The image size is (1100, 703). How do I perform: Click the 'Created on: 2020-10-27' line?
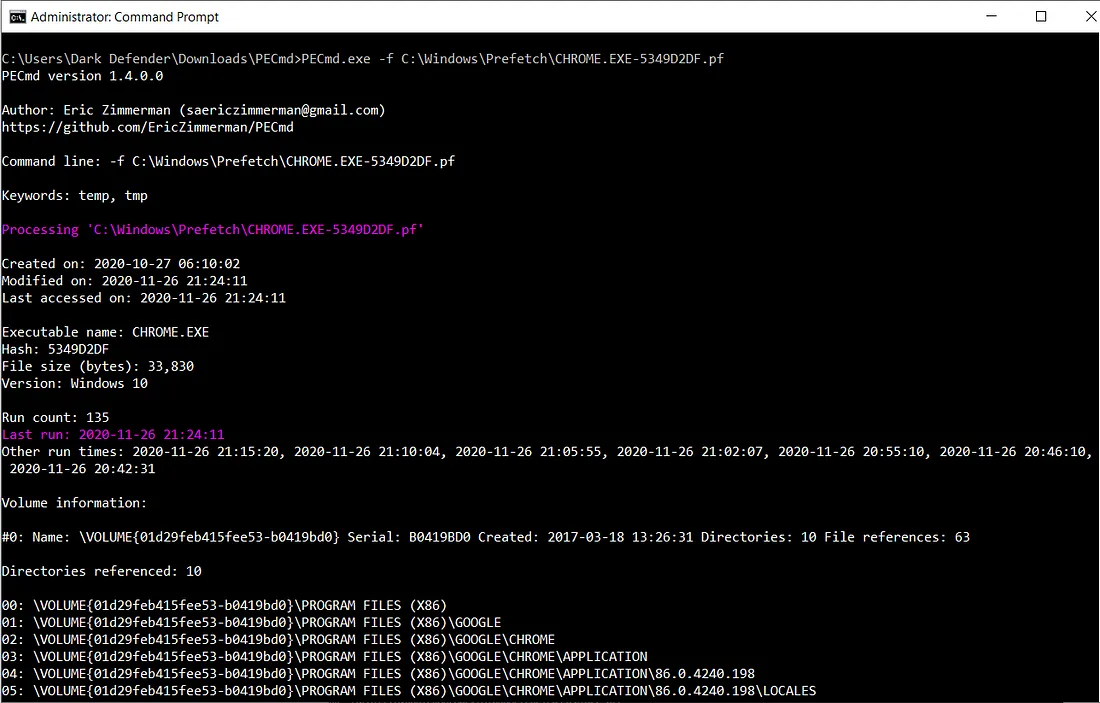coord(121,264)
